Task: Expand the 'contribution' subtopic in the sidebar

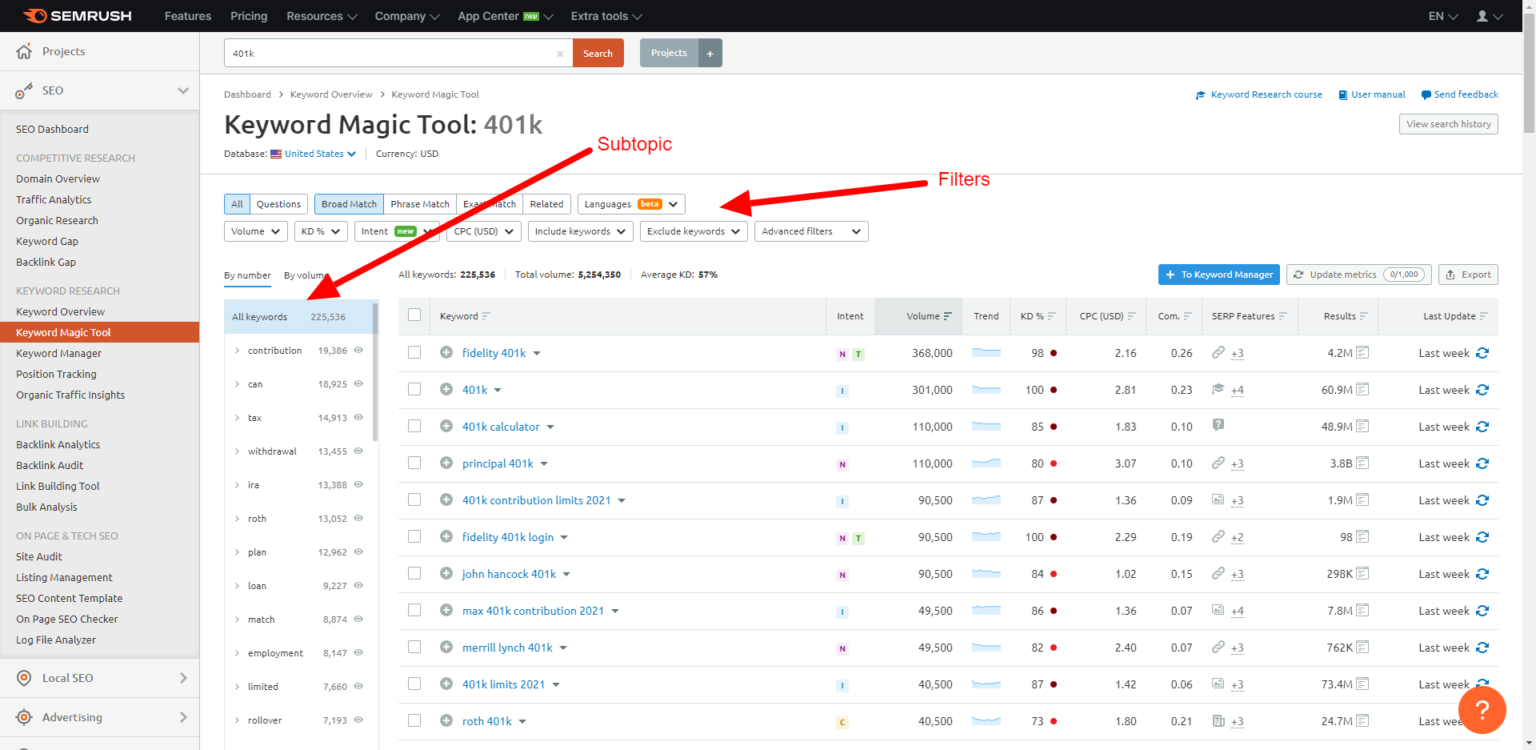Action: tap(238, 350)
